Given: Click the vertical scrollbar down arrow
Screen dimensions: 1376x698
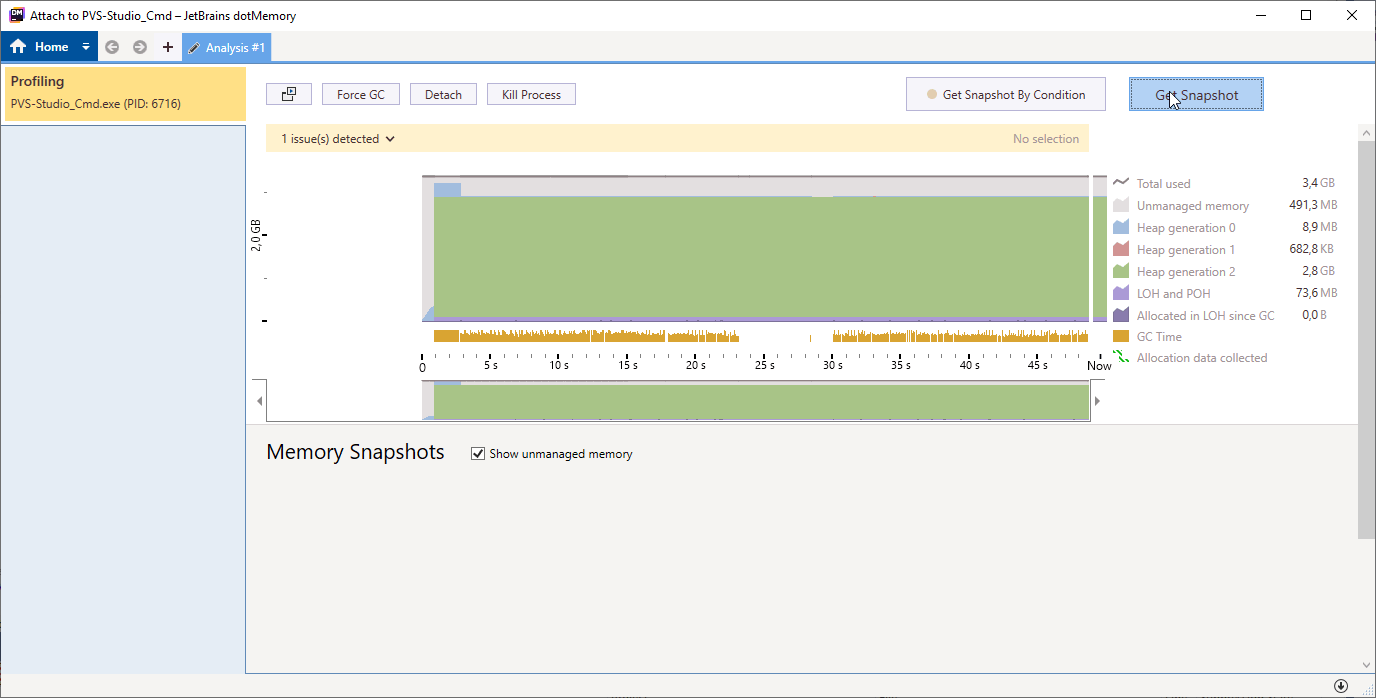Looking at the screenshot, I should tap(1366, 664).
